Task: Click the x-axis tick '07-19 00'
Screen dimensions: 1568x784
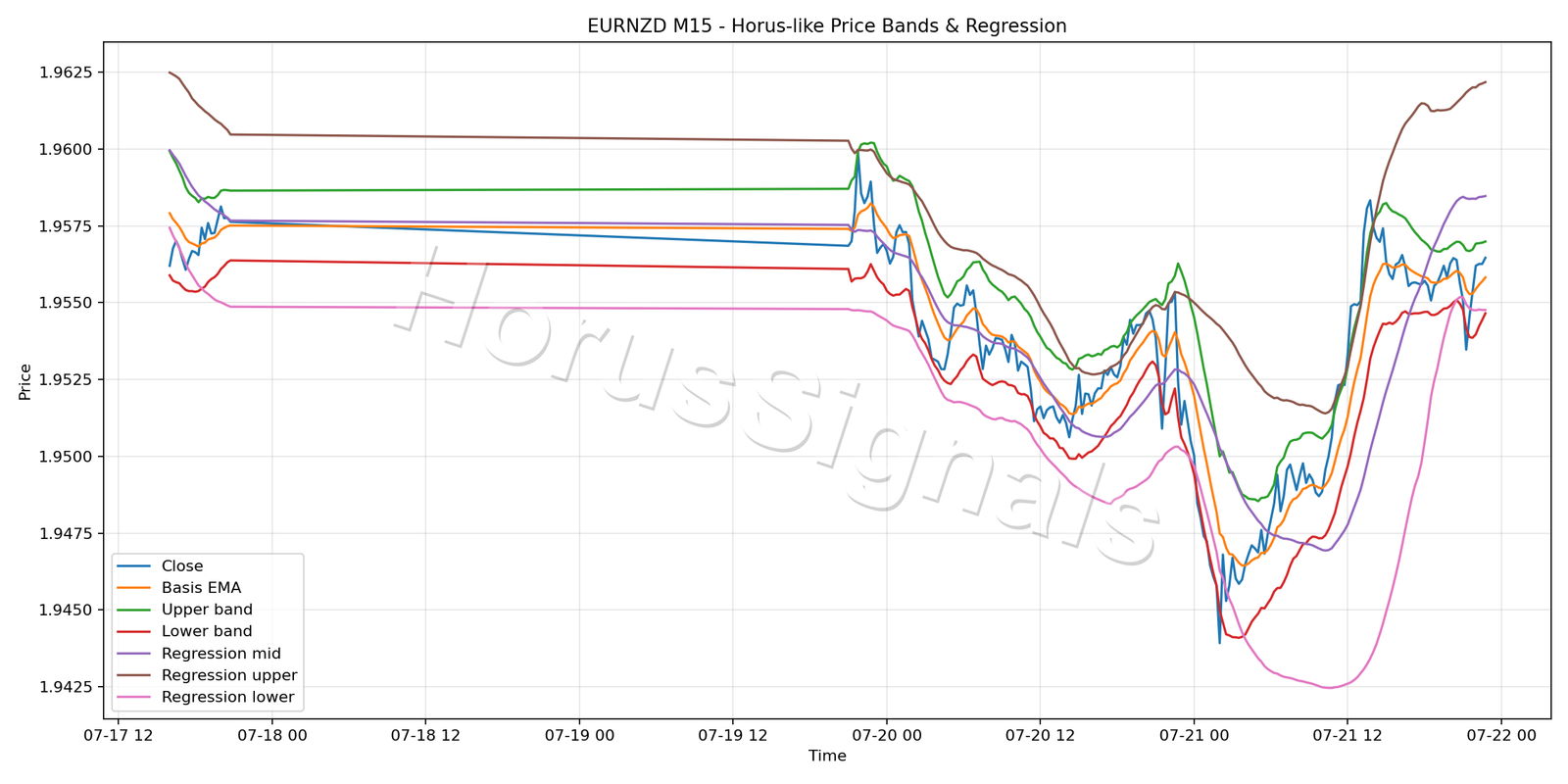Action: click(579, 735)
